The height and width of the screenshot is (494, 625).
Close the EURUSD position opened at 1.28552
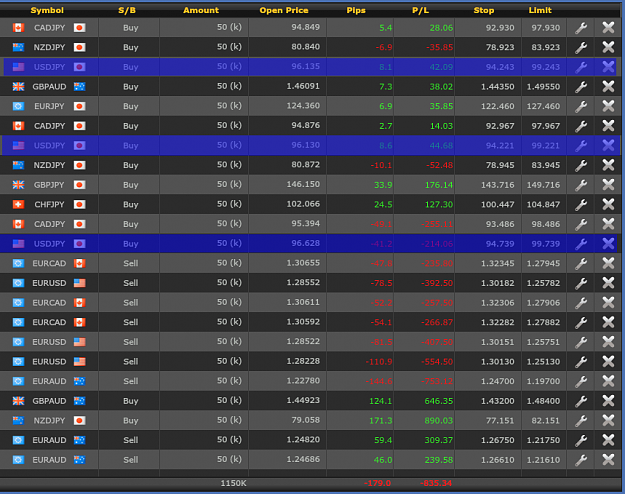[608, 283]
